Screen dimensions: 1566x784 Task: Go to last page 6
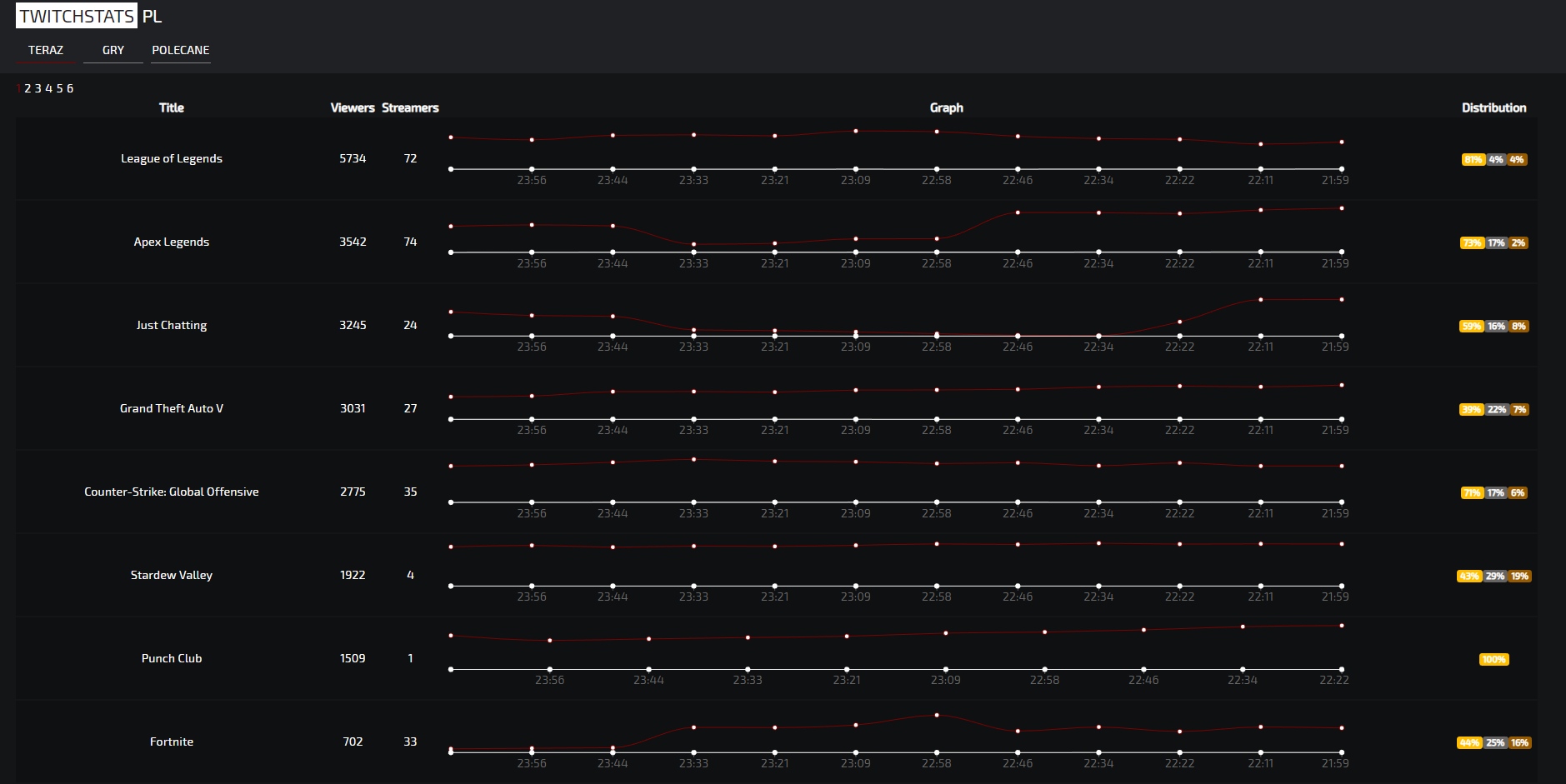click(x=70, y=88)
